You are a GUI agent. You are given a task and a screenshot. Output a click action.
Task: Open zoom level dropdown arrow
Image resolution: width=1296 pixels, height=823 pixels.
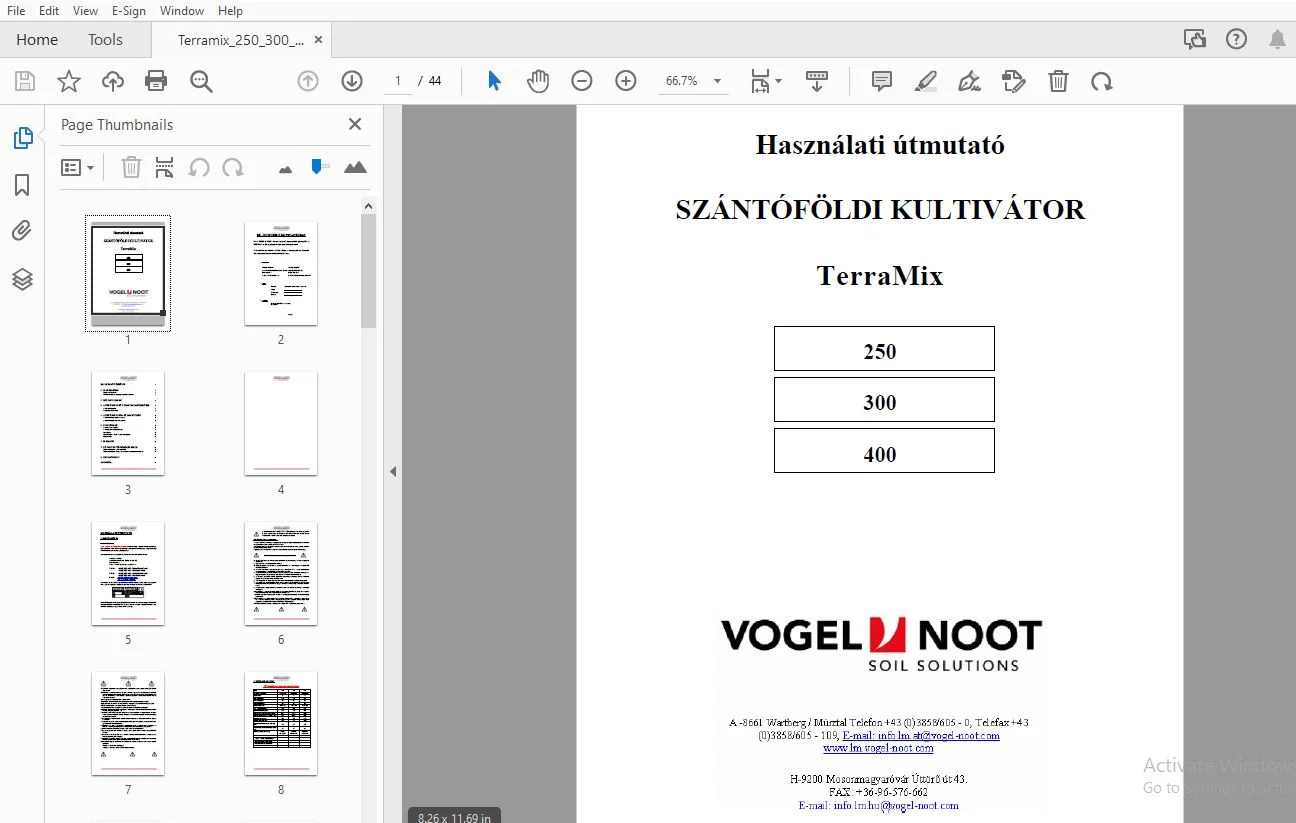pyautogui.click(x=717, y=81)
